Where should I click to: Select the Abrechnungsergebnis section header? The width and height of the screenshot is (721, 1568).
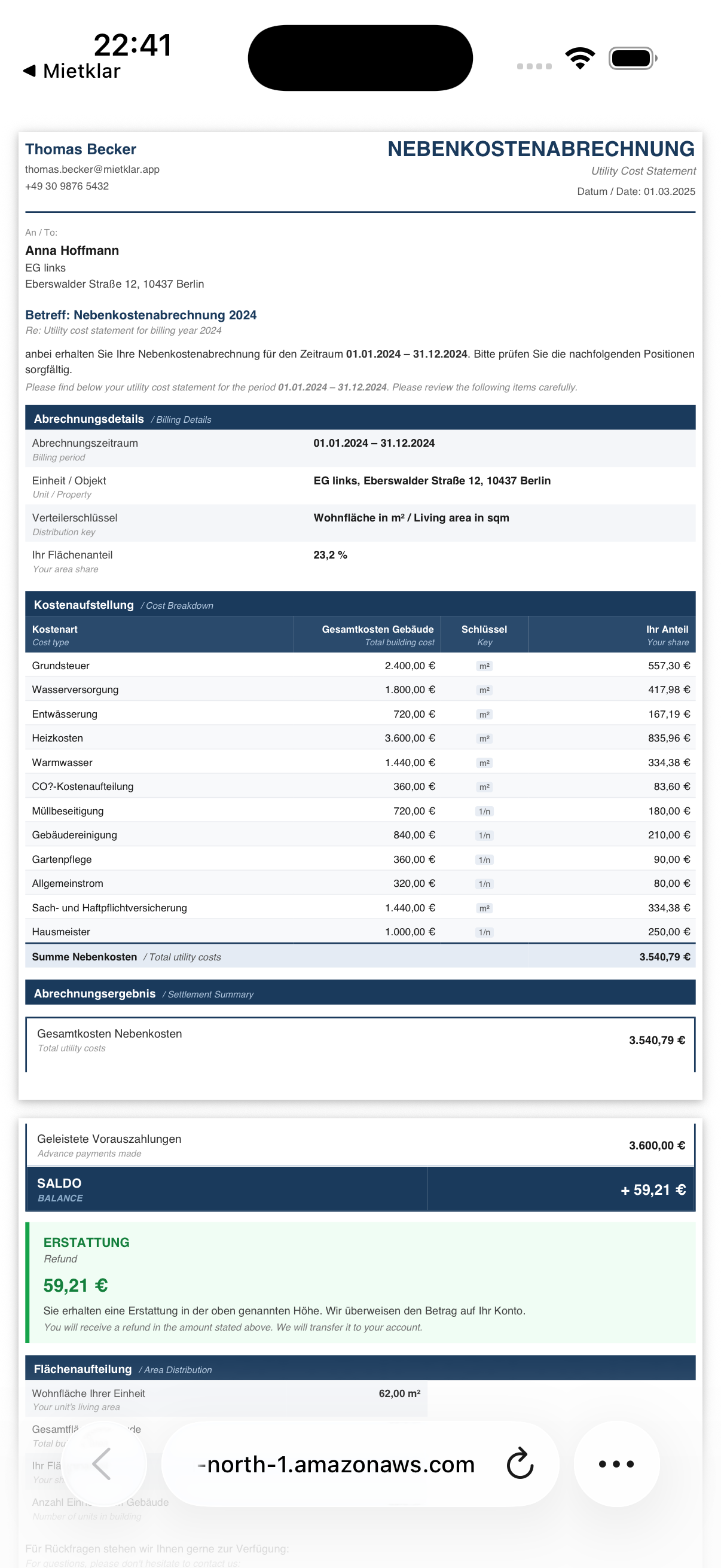[360, 993]
